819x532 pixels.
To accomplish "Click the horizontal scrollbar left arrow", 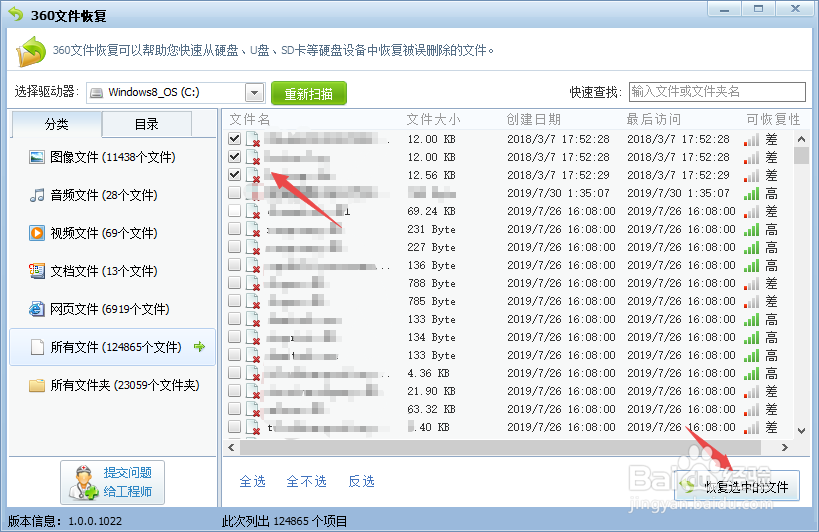I will click(231, 447).
